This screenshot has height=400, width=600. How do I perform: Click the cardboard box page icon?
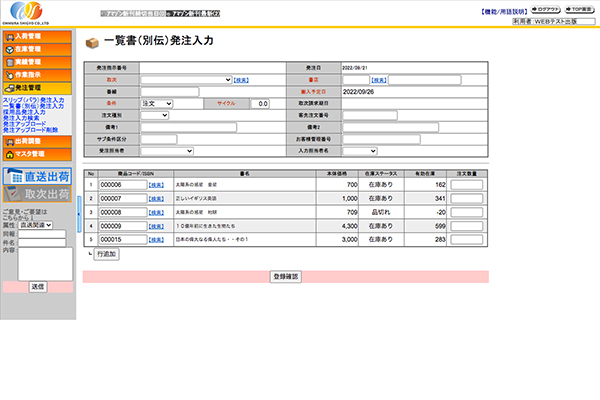[92, 42]
